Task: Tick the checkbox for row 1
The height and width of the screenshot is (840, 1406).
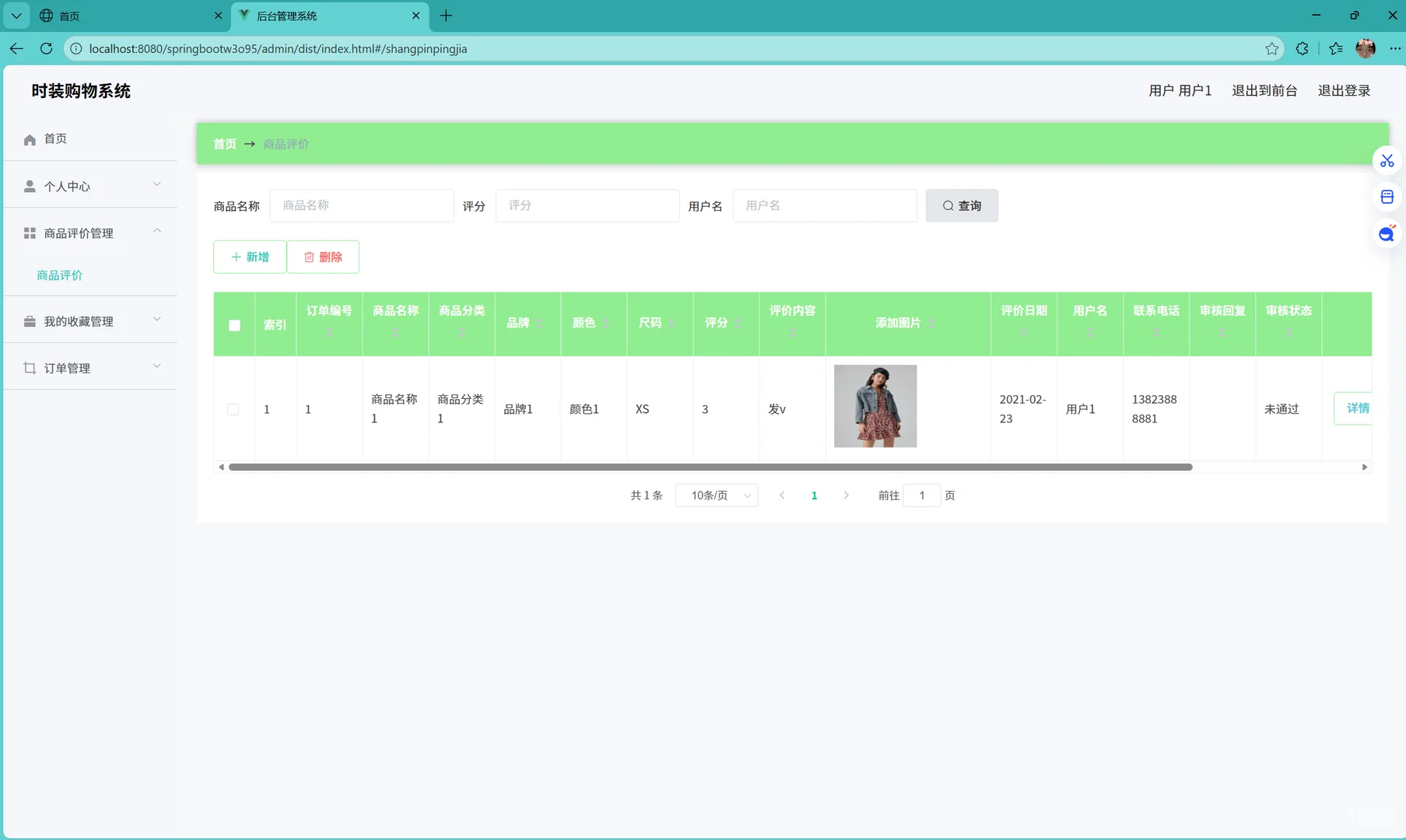Action: 233,409
